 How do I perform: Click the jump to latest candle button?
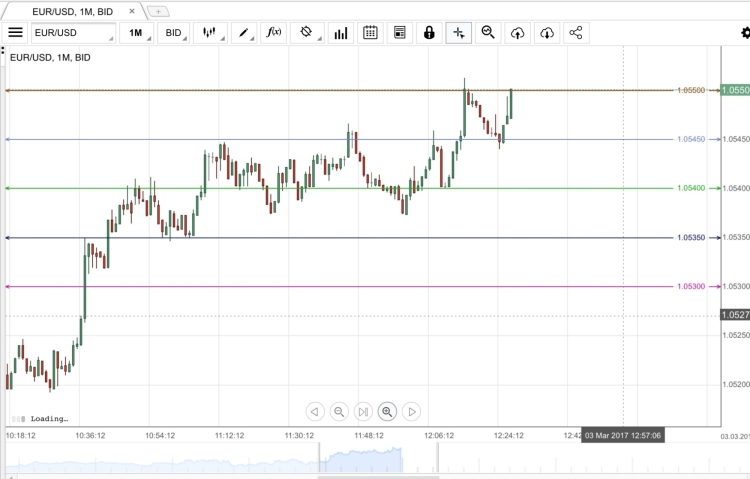(363, 412)
